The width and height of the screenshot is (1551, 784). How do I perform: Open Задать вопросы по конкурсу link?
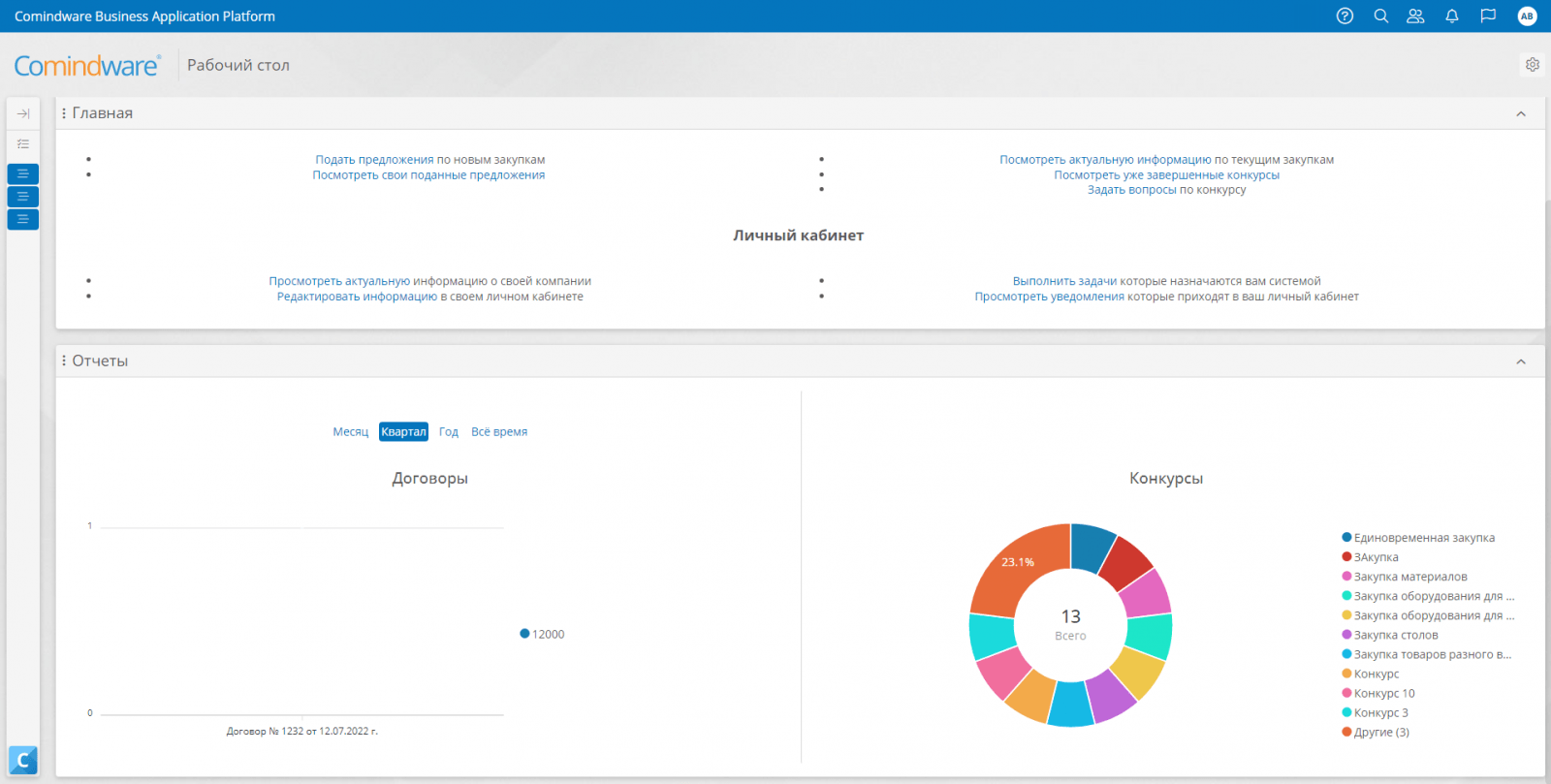(x=1166, y=190)
